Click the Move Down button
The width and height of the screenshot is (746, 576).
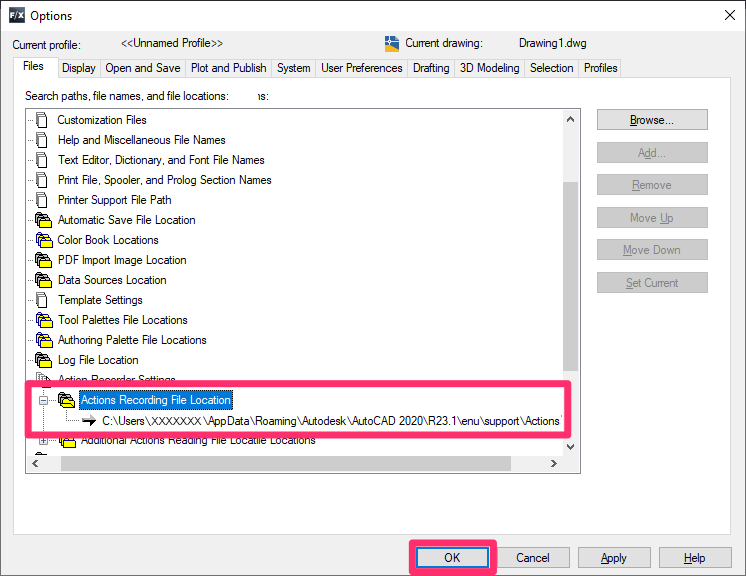tap(652, 250)
